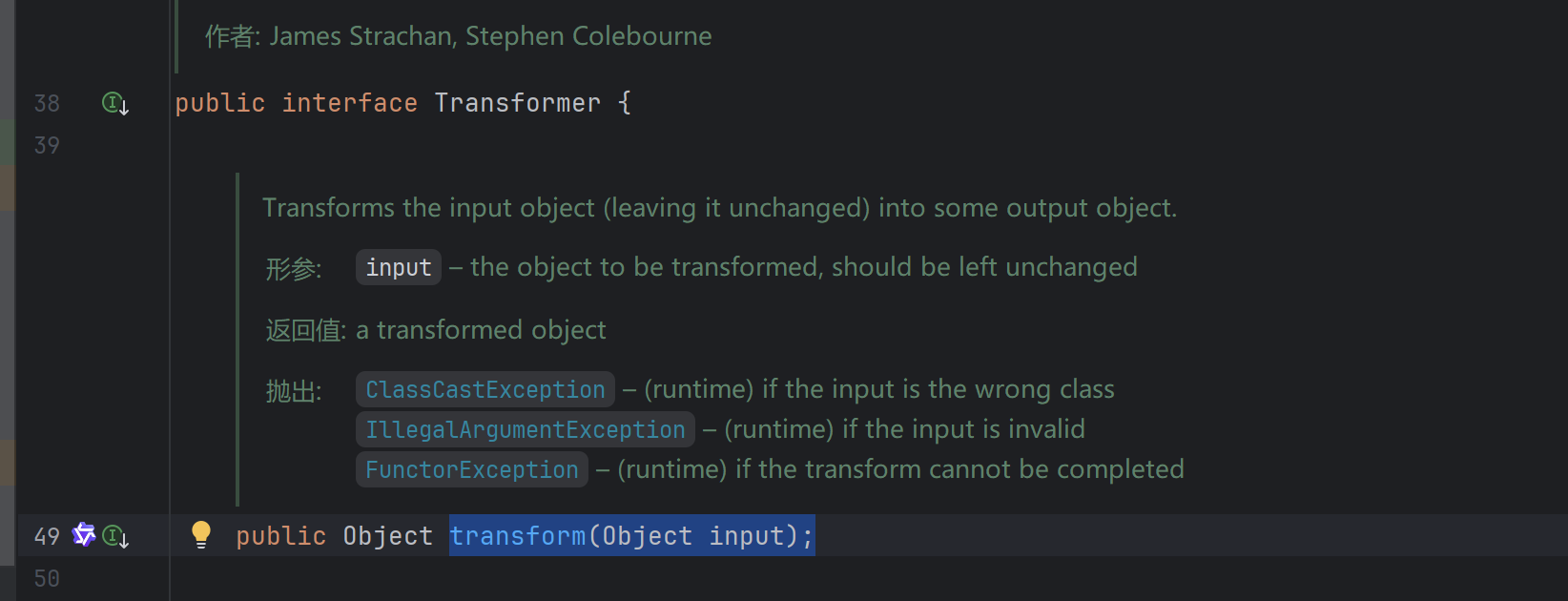Image resolution: width=1568 pixels, height=601 pixels.
Task: Click line number 50 in the gutter
Action: click(47, 578)
